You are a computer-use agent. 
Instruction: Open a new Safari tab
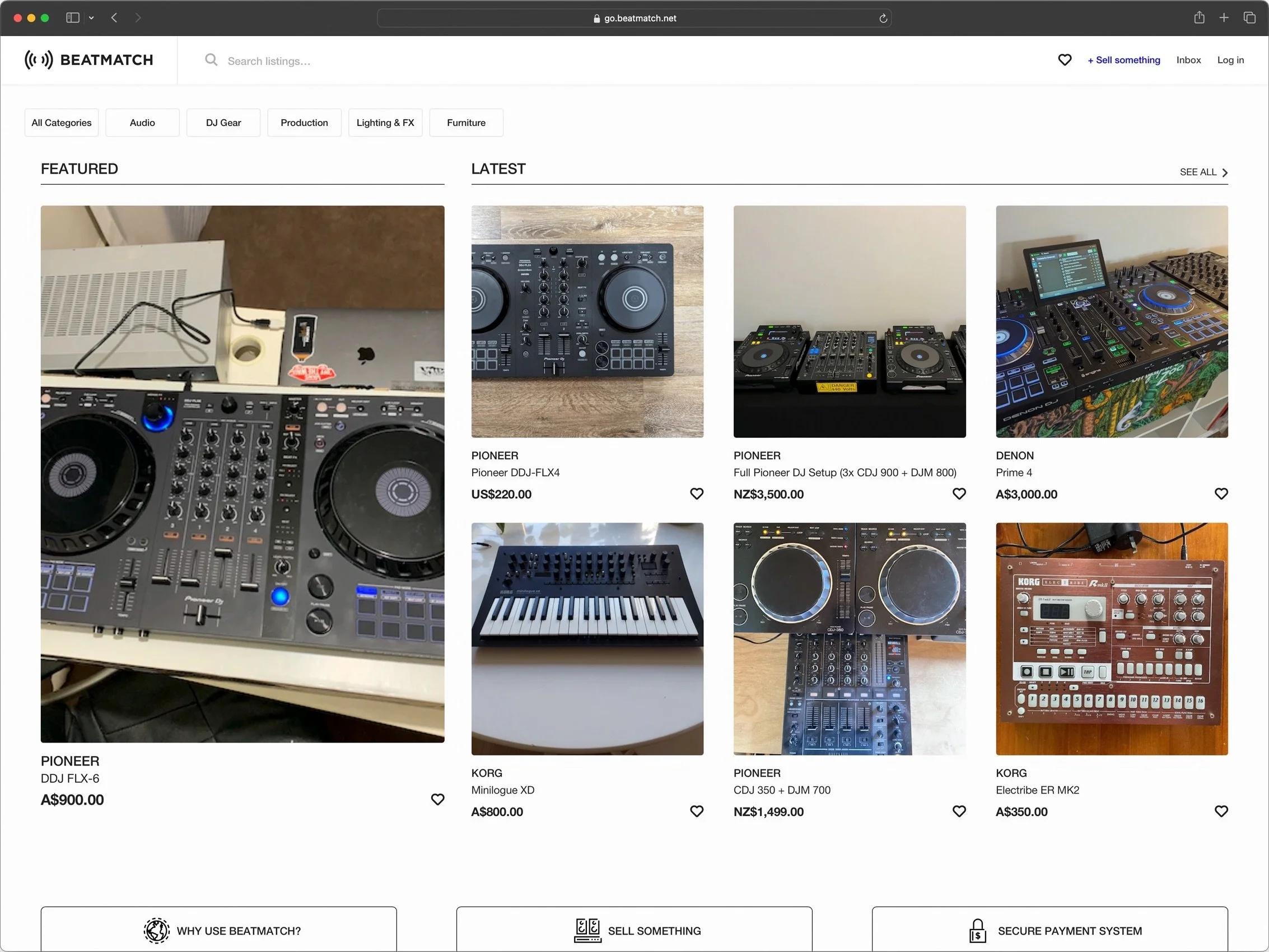[x=1224, y=18]
